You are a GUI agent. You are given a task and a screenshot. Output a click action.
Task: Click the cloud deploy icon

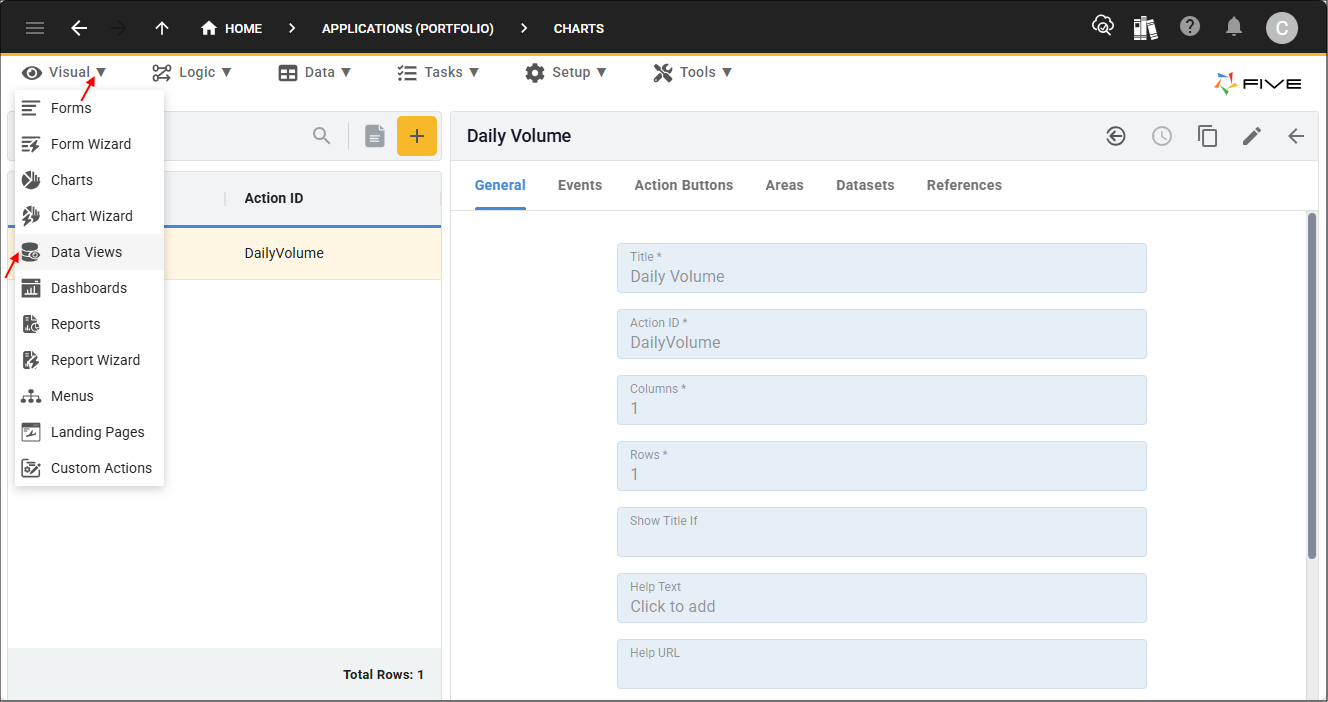pos(1102,27)
